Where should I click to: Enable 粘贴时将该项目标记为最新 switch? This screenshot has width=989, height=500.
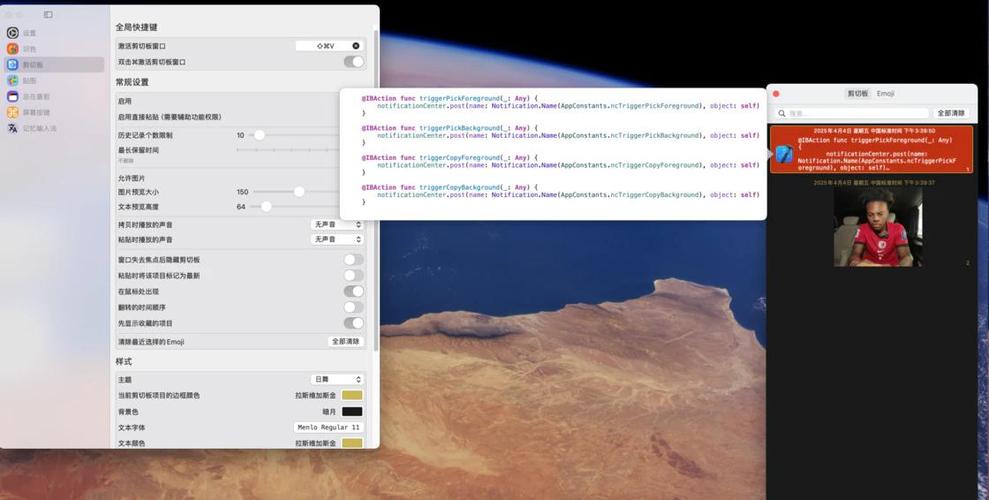click(354, 276)
